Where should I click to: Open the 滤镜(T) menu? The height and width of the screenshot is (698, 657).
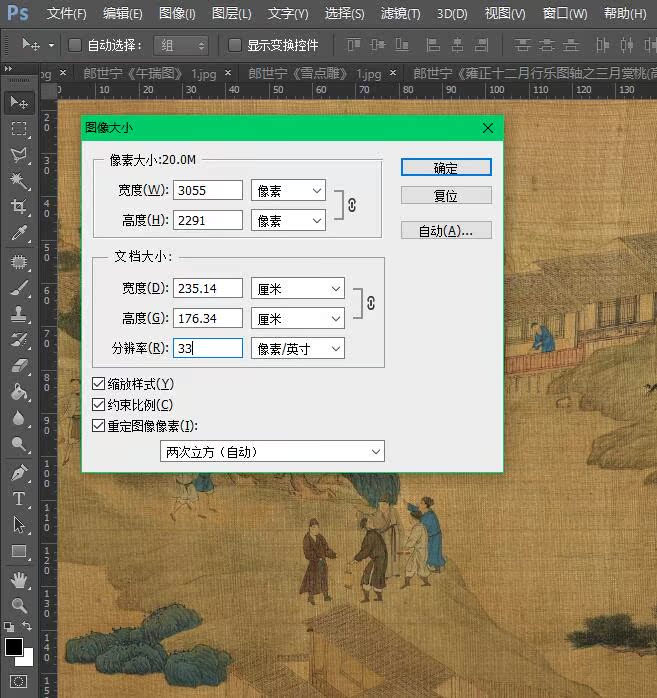click(401, 14)
